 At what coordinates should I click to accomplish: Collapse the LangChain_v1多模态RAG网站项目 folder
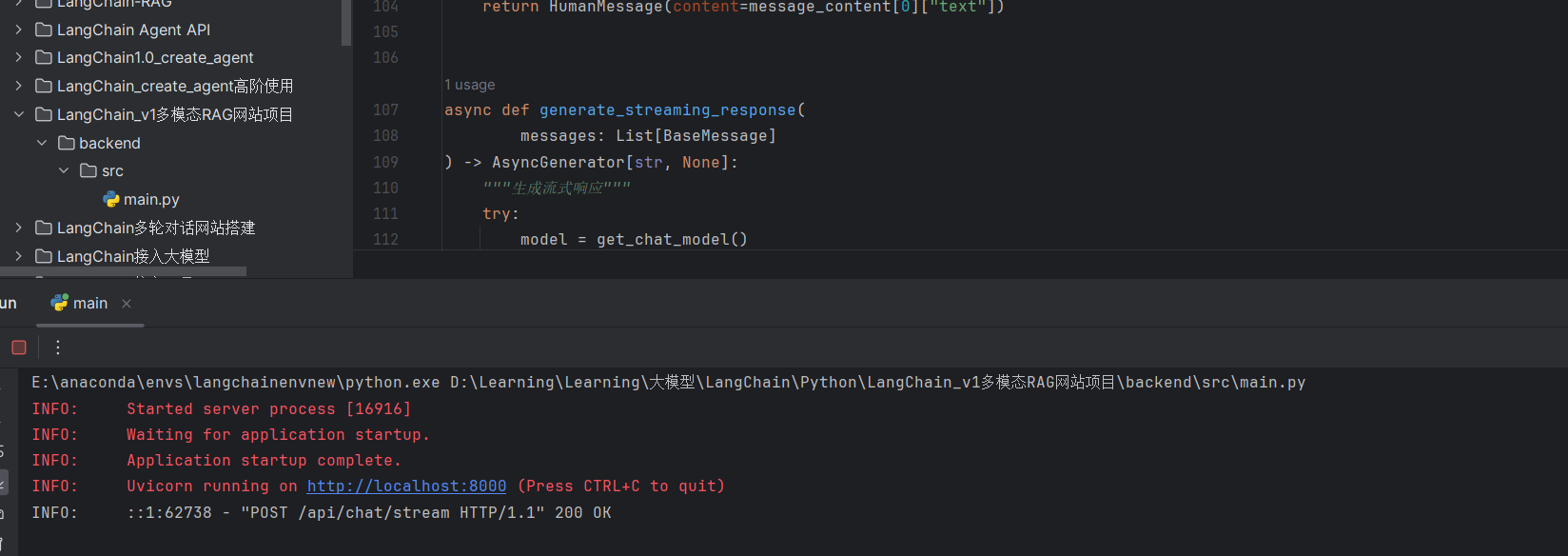19,114
